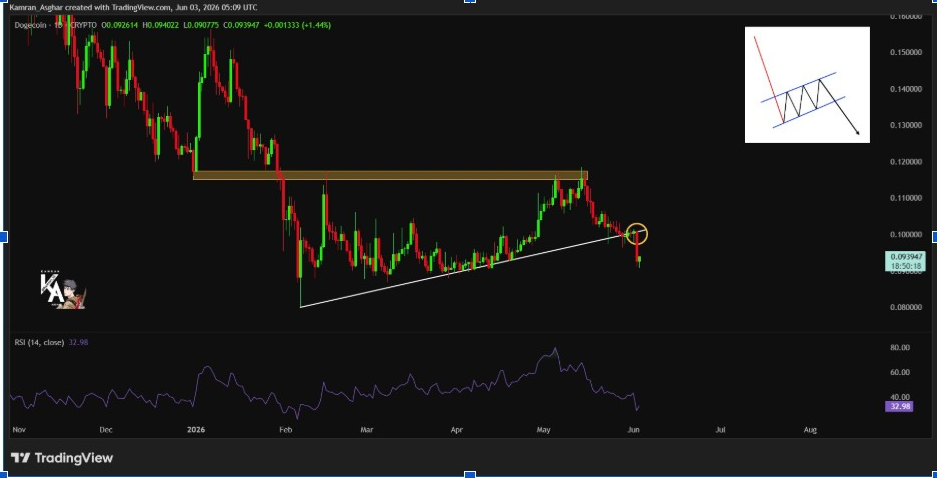Click the 0.120000 price axis label

point(907,162)
